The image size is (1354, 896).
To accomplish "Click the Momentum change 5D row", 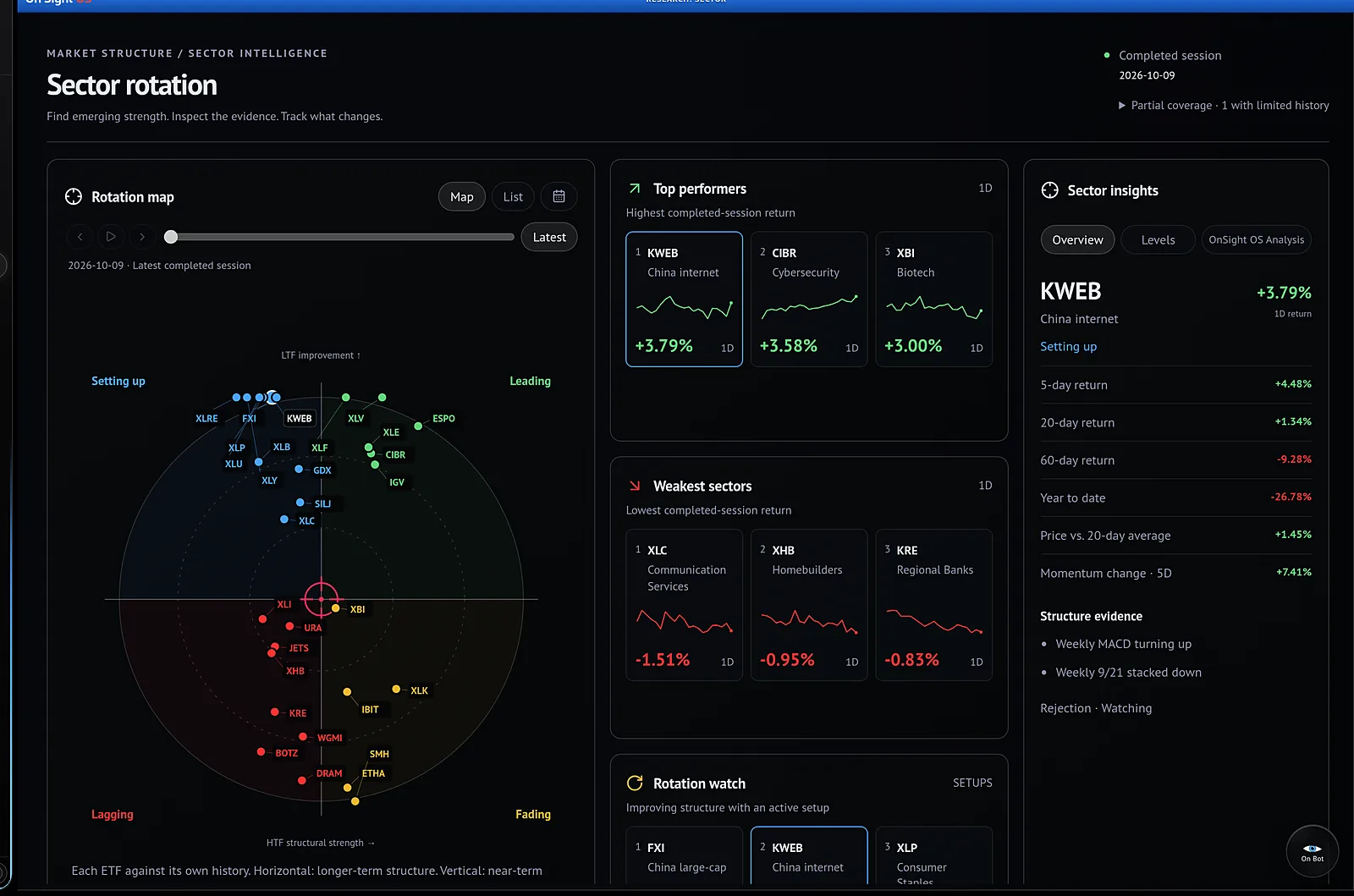I will coord(1175,573).
